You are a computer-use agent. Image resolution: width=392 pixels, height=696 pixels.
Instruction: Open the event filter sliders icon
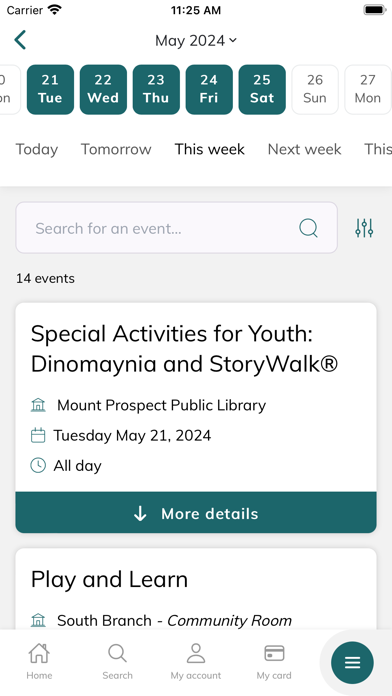click(364, 228)
